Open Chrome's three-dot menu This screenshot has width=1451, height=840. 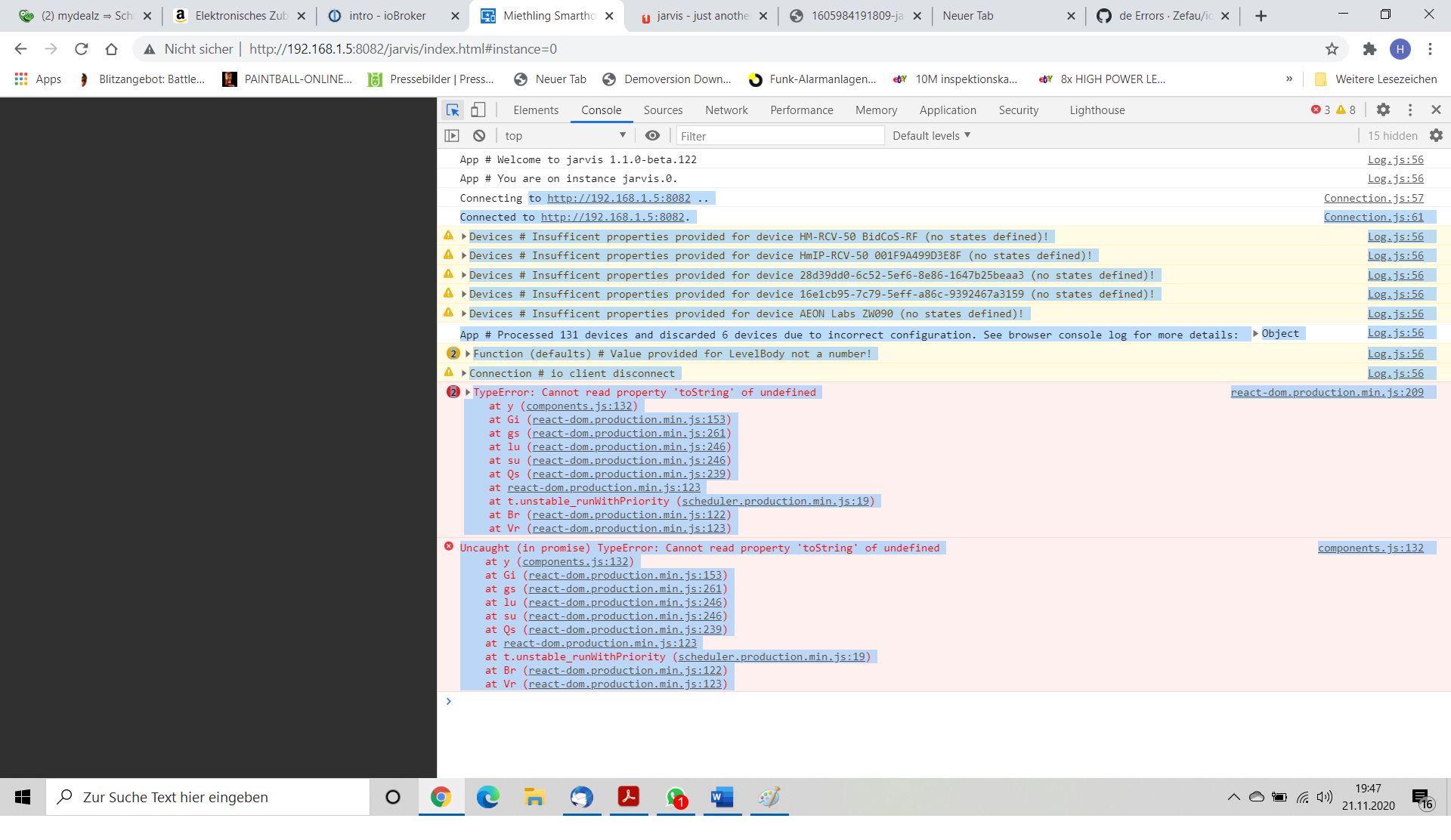click(x=1430, y=49)
